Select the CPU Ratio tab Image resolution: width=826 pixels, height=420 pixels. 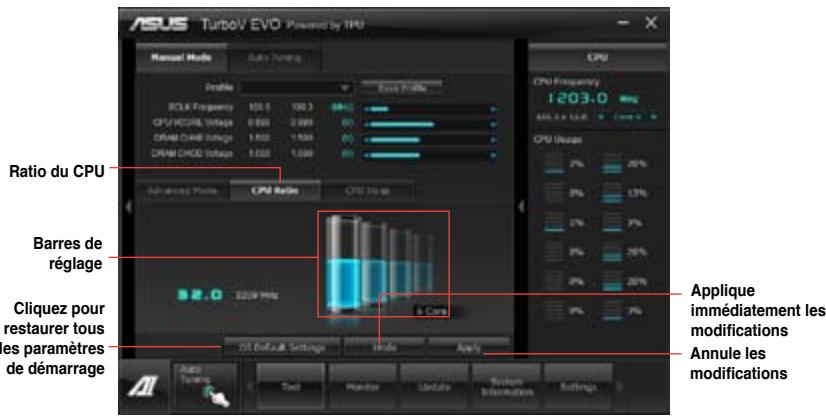pyautogui.click(x=275, y=191)
